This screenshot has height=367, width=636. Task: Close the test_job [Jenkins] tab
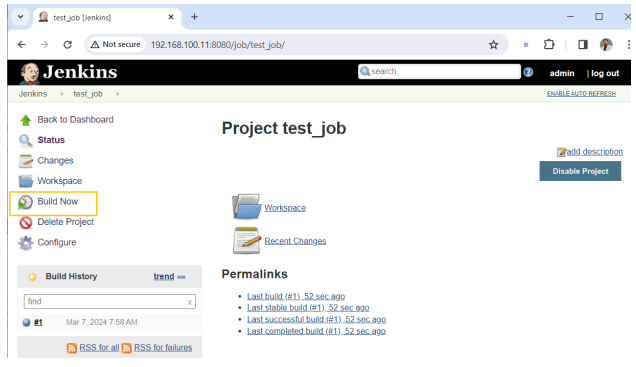coord(171,17)
